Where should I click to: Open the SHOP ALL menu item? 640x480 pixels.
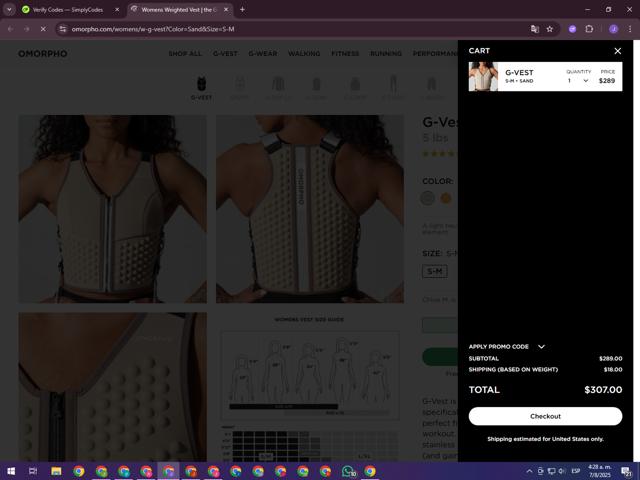point(185,53)
